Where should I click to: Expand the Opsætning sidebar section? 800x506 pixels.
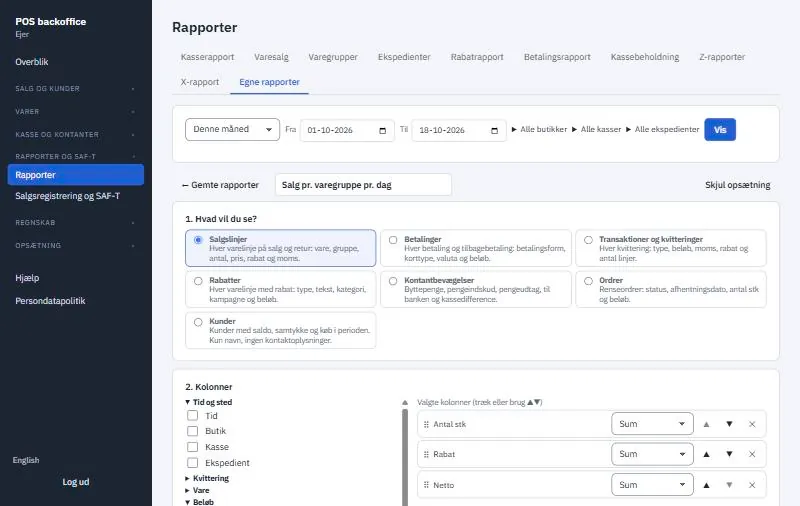tap(76, 246)
